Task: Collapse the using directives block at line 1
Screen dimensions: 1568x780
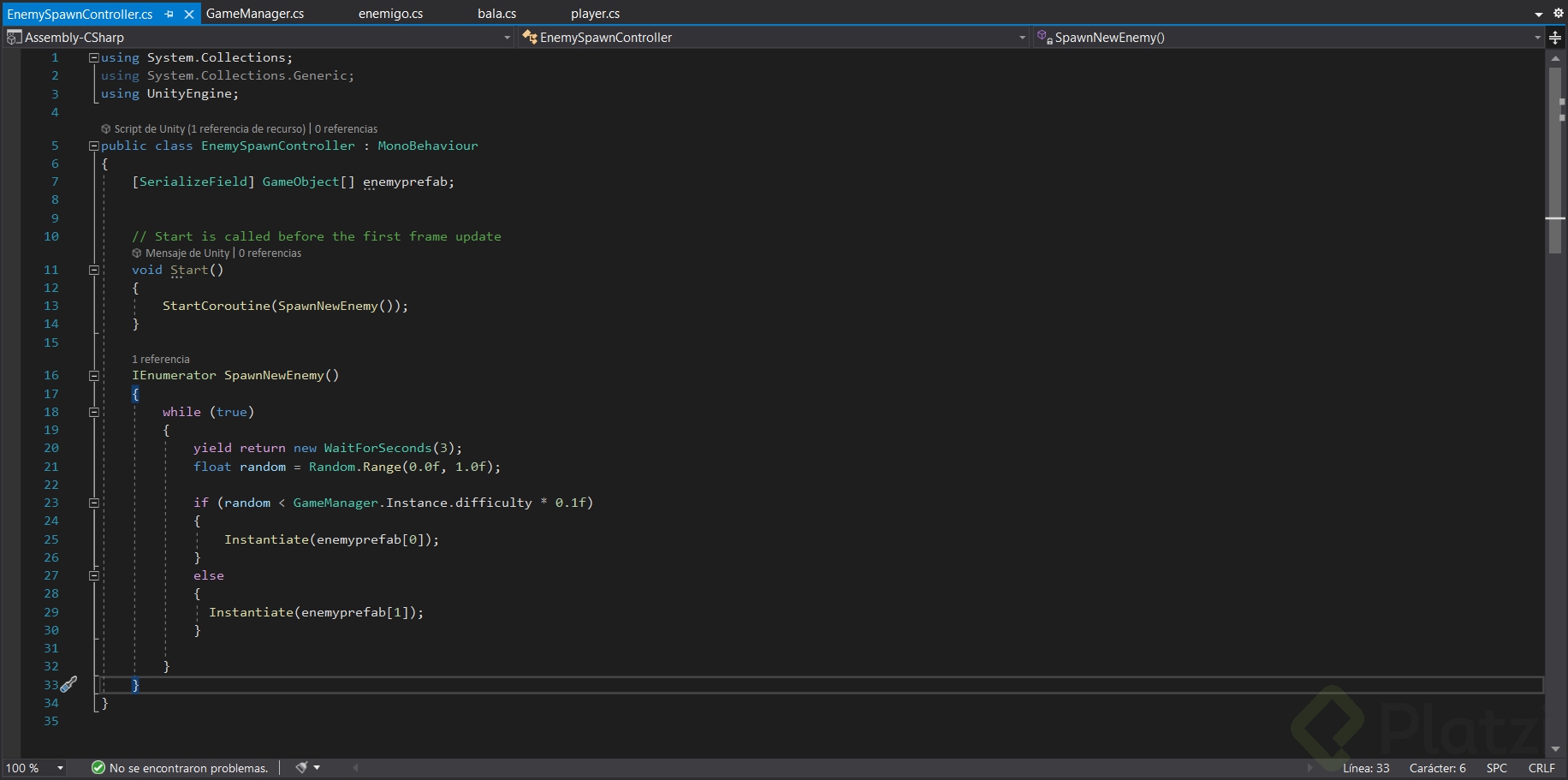Action: (x=94, y=57)
